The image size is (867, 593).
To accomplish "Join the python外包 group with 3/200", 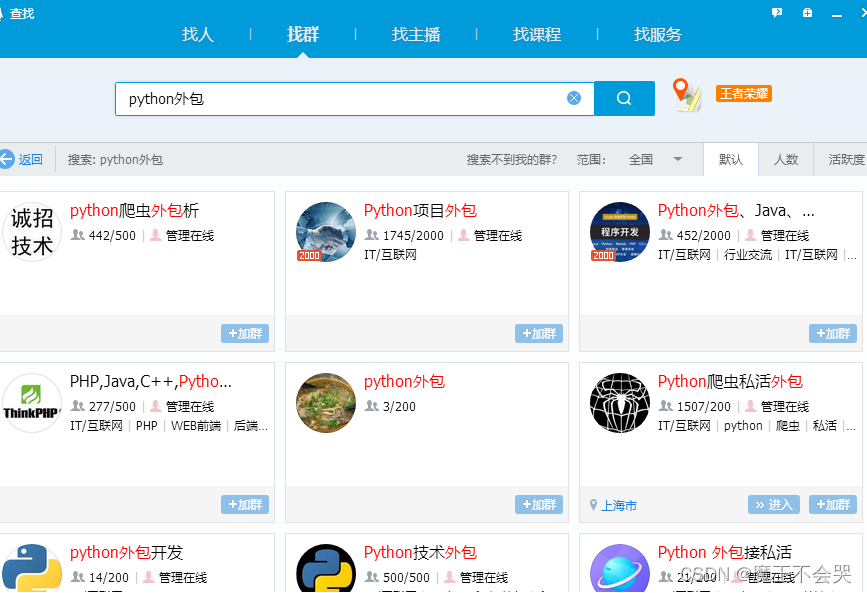I will (539, 504).
